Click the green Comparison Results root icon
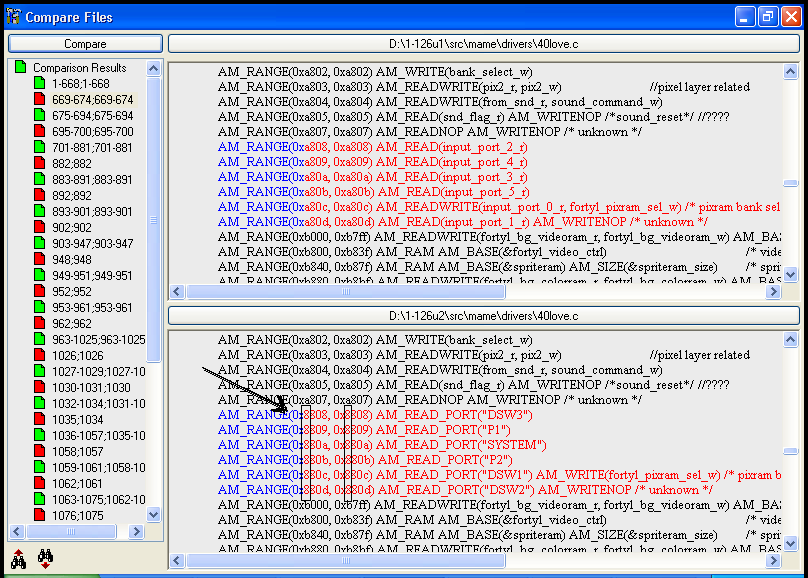The height and width of the screenshot is (578, 808). [20, 68]
